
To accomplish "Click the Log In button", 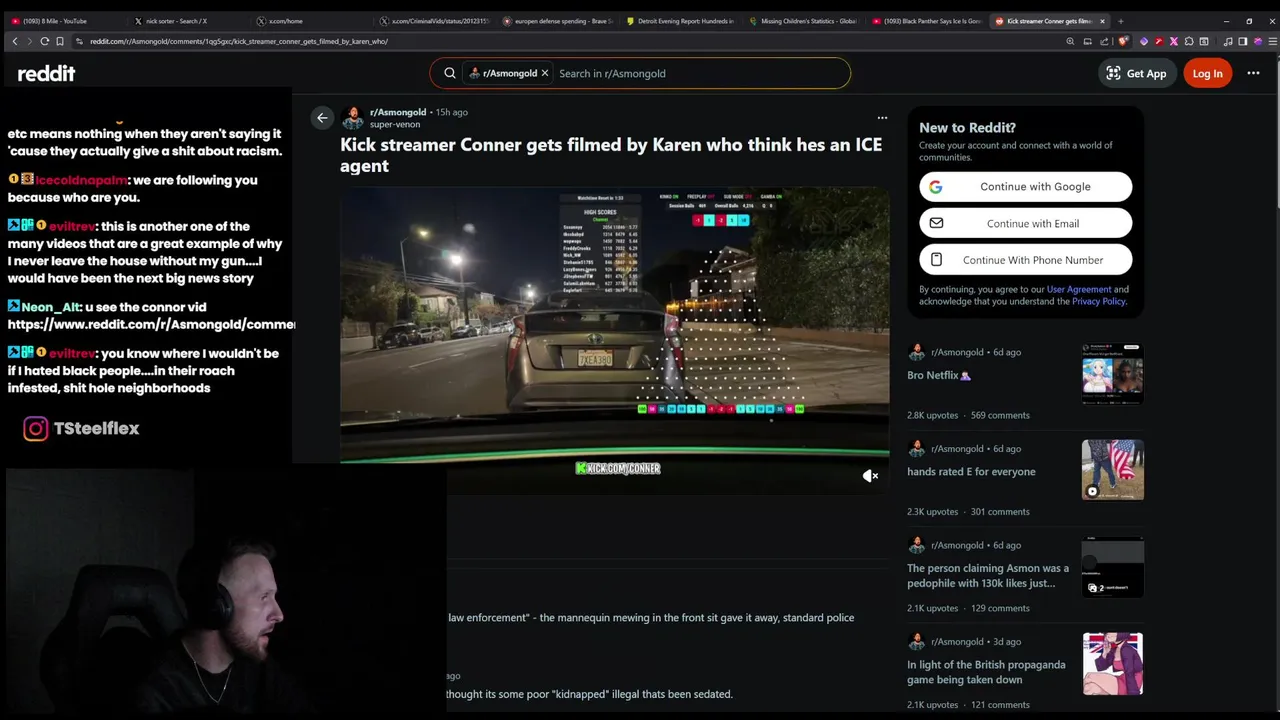I will (x=1207, y=73).
